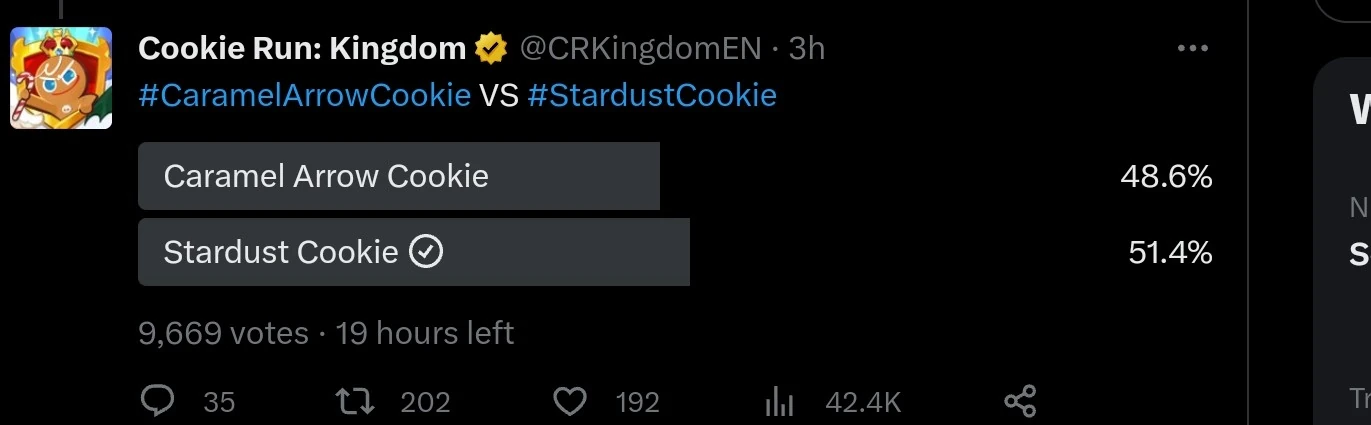Click the 42.4K view count

pos(863,402)
